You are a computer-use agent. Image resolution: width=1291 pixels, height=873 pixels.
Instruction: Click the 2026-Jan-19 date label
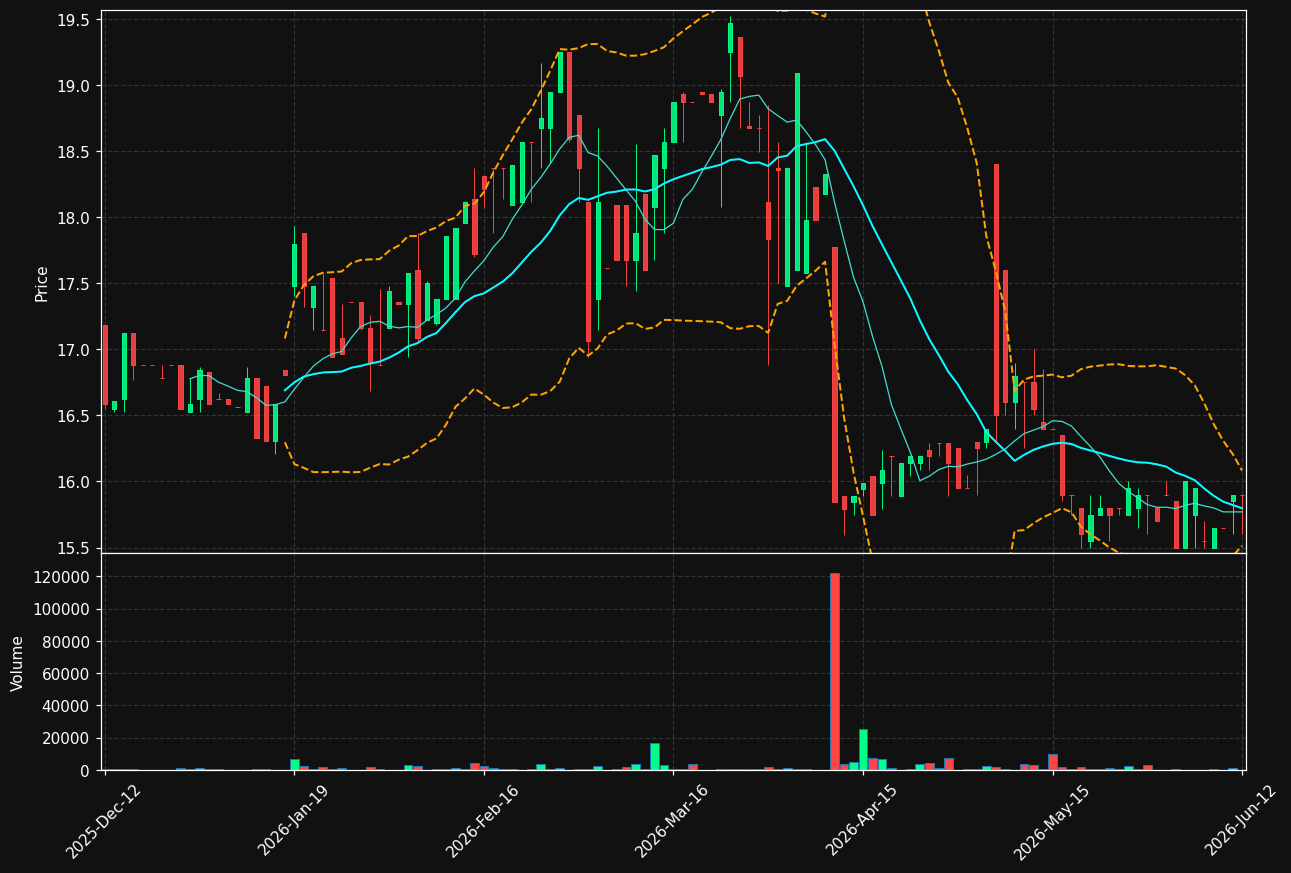293,821
